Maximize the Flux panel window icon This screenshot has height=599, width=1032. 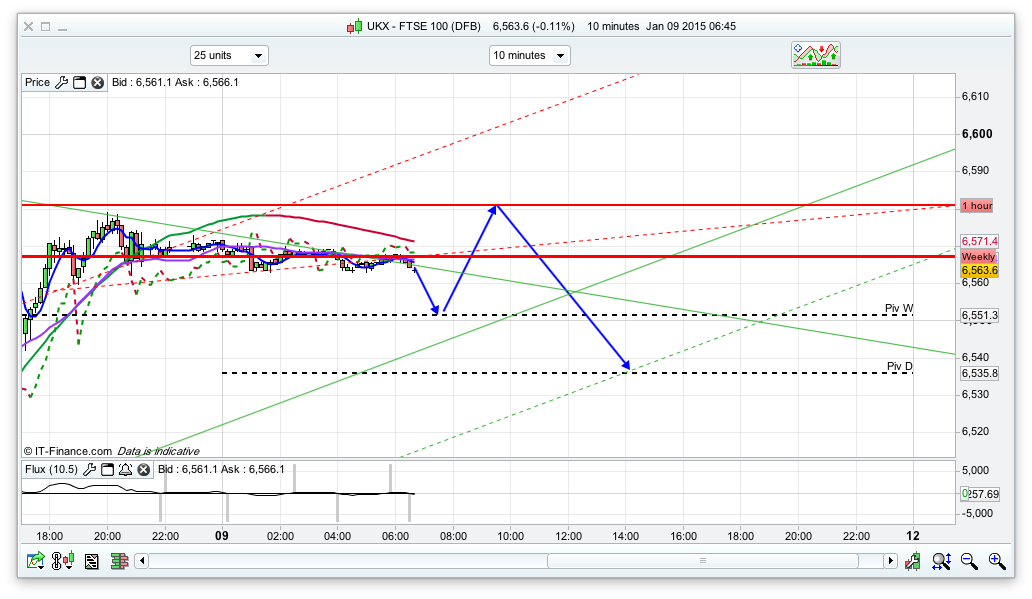click(107, 469)
